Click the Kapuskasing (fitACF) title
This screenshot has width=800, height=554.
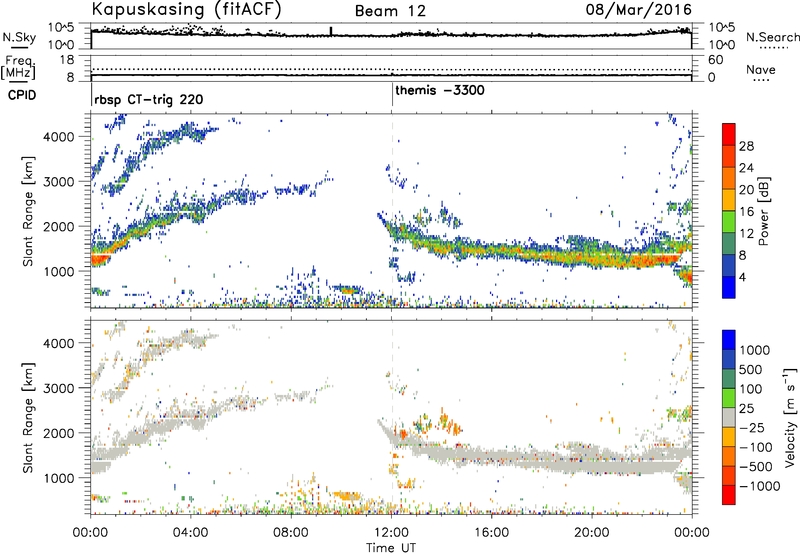[186, 9]
